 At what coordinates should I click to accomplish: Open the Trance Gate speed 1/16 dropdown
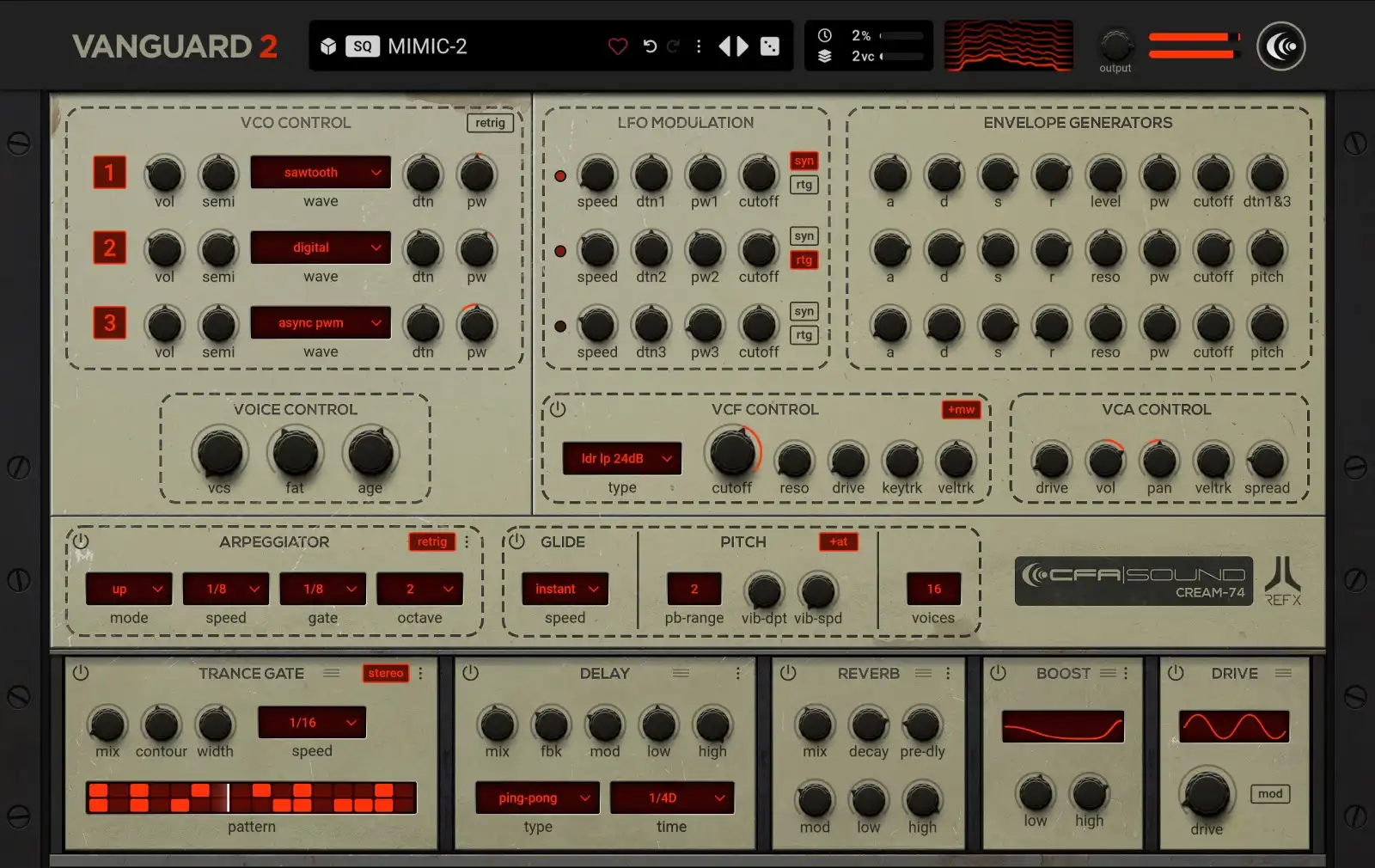click(x=312, y=723)
